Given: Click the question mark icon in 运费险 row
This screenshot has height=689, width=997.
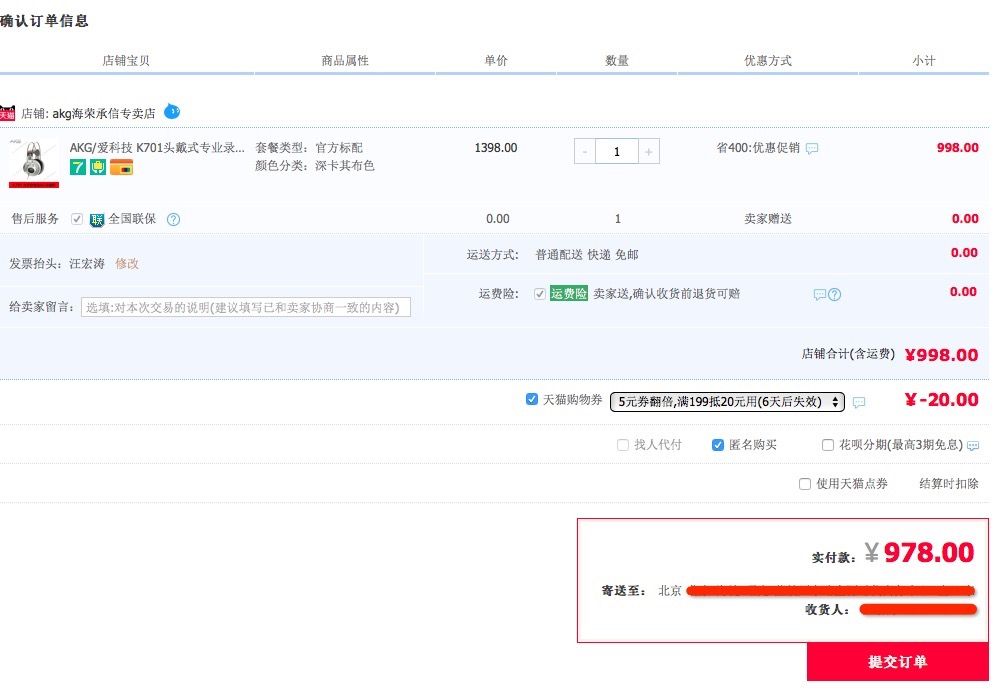Looking at the screenshot, I should [x=835, y=294].
